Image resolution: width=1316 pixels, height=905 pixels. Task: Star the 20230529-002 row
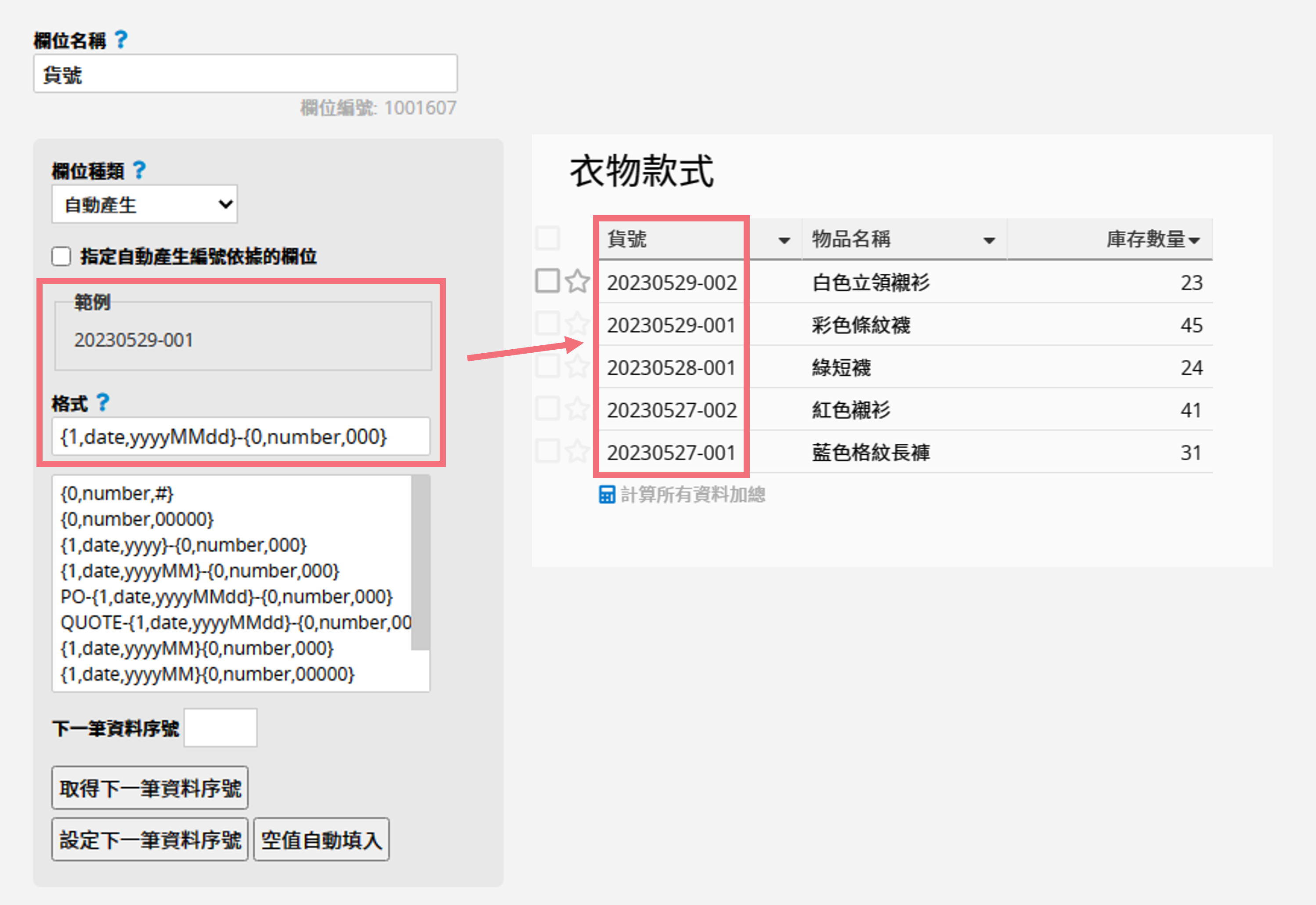coord(577,281)
